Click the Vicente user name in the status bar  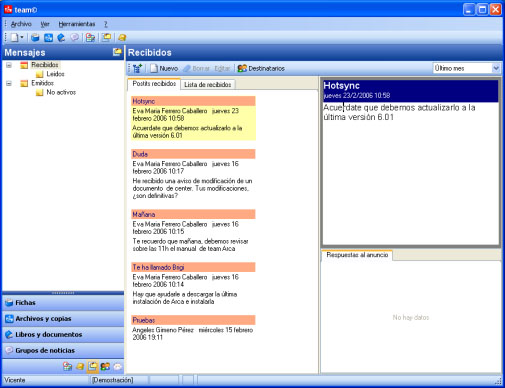tap(15, 380)
